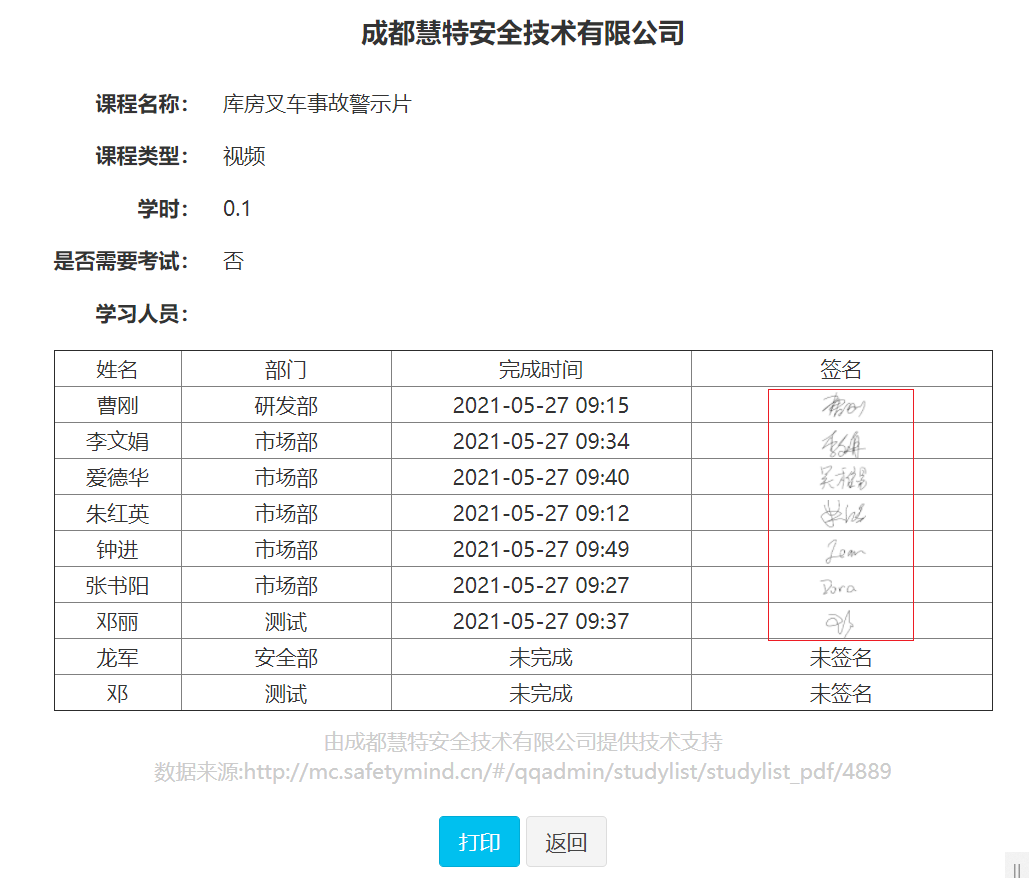Click completion time 2021-05-27 09:34

pyautogui.click(x=541, y=442)
